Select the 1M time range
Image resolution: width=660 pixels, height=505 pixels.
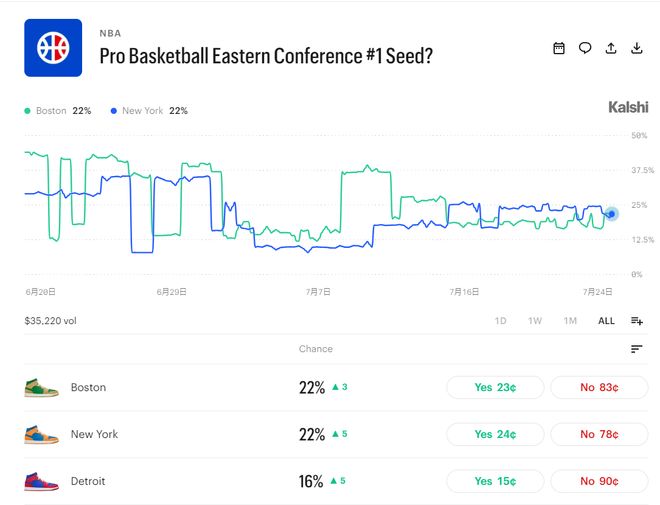(x=570, y=321)
